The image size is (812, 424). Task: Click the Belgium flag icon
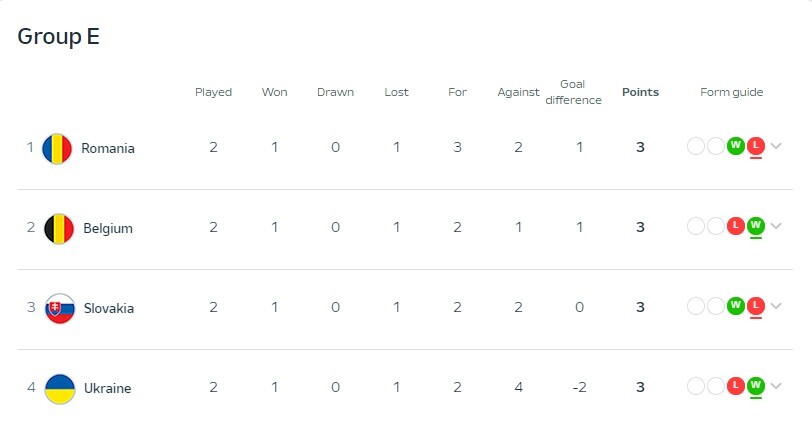tap(59, 228)
